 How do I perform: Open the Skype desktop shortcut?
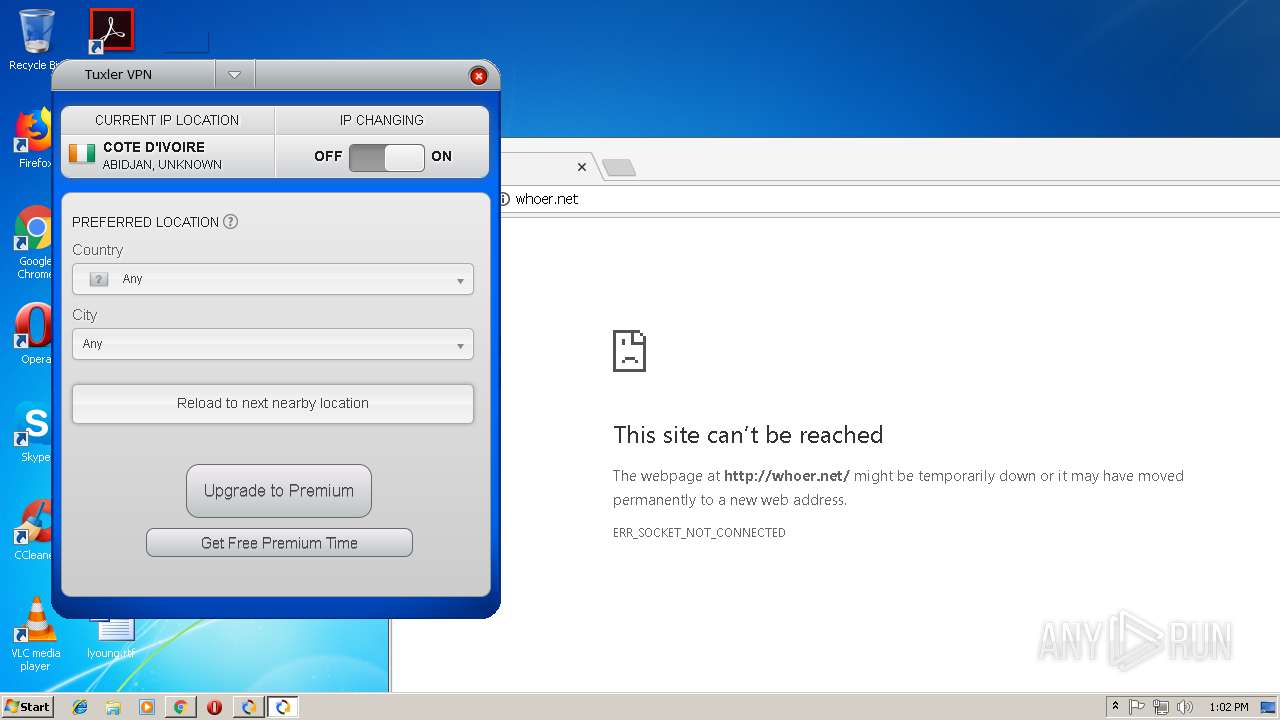coord(34,432)
